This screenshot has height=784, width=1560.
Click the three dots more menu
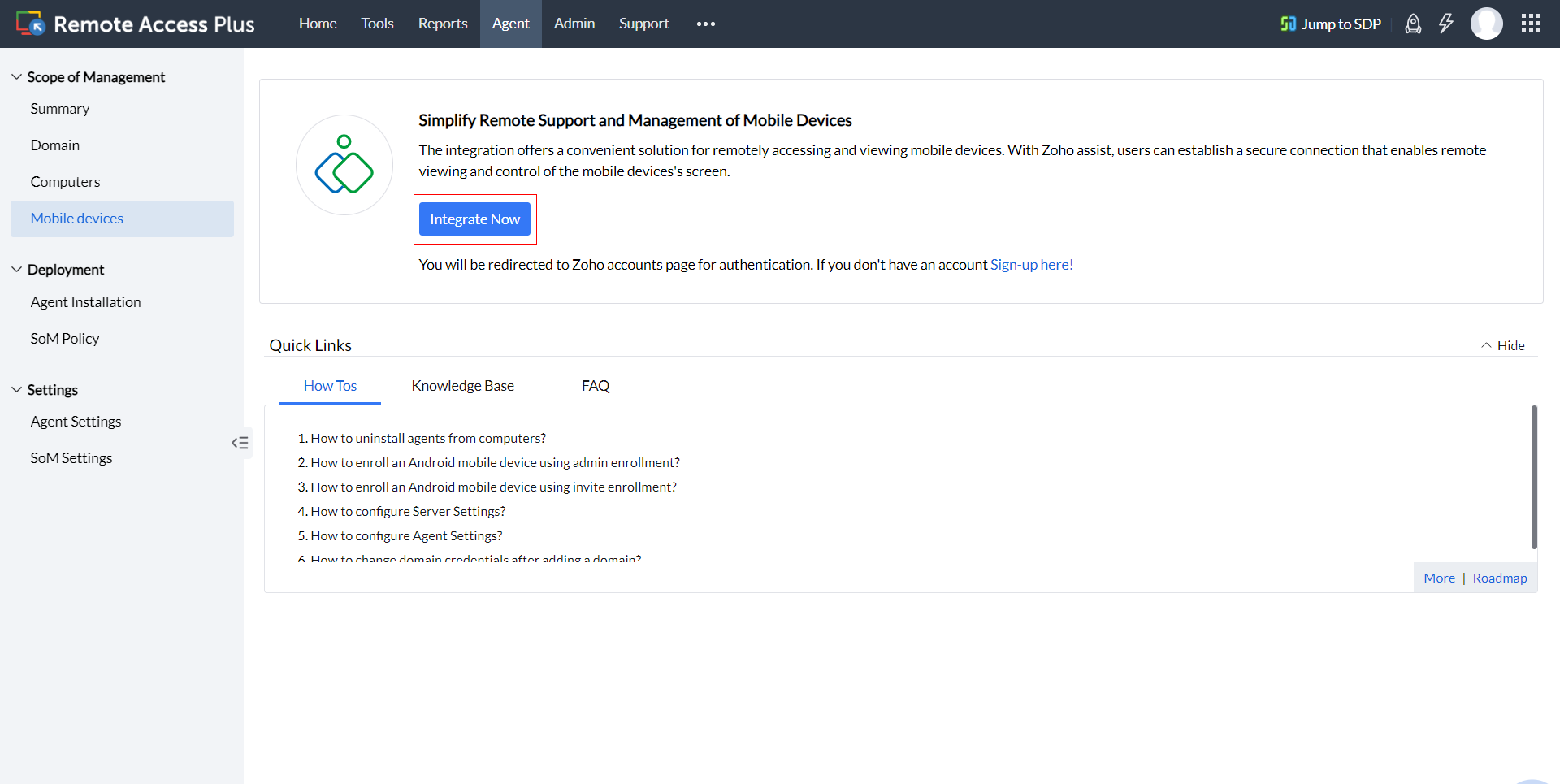(x=705, y=24)
